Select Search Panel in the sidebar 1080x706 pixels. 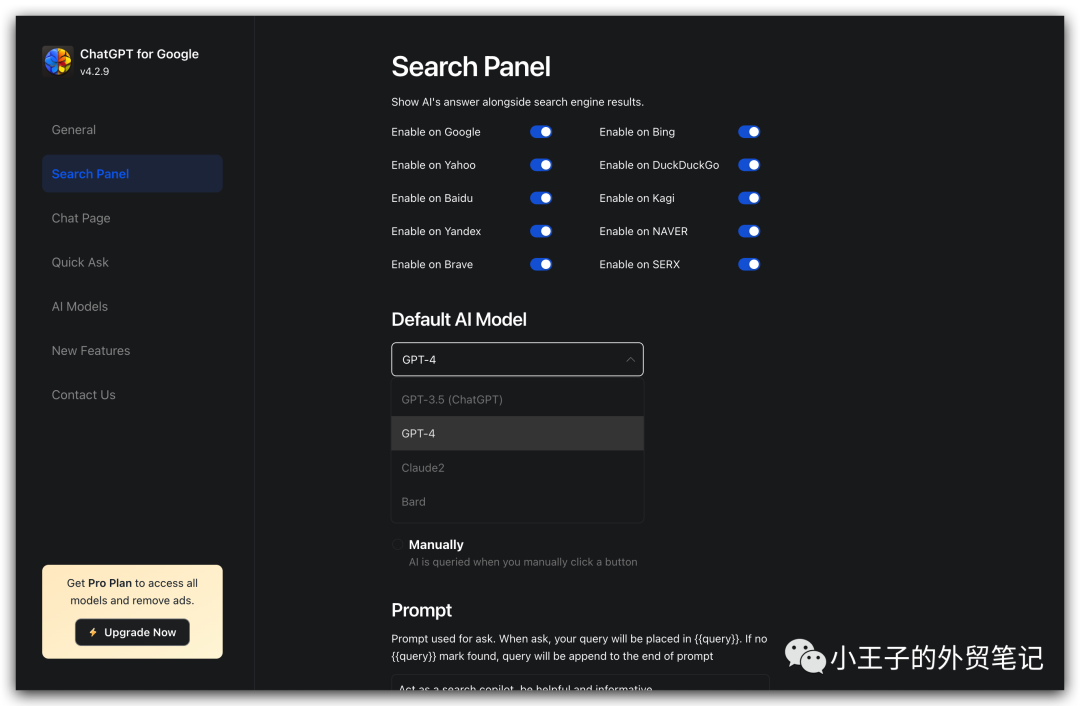click(132, 174)
